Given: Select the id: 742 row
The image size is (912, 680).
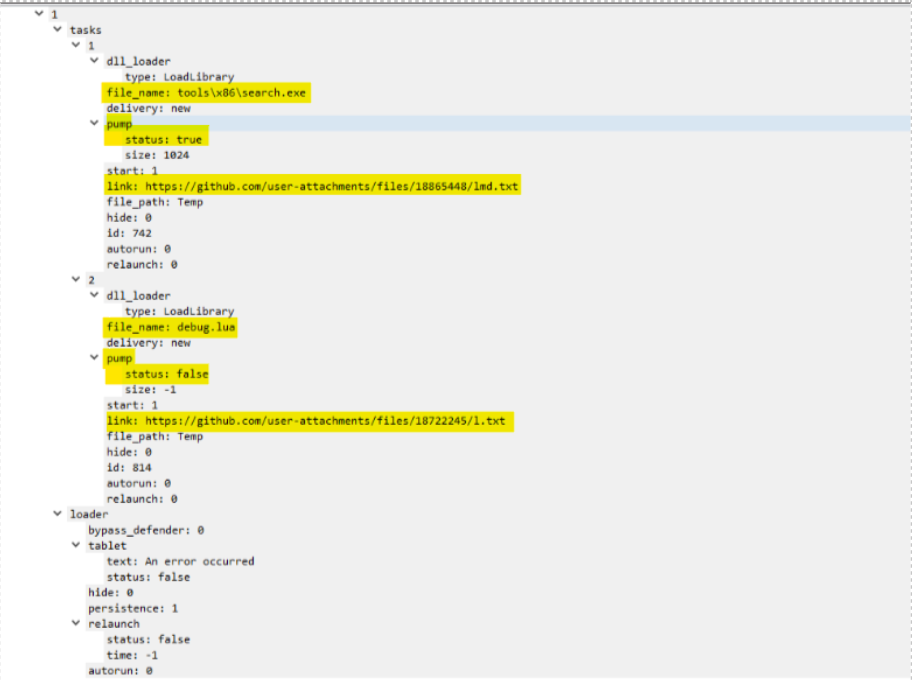Looking at the screenshot, I should pos(128,233).
